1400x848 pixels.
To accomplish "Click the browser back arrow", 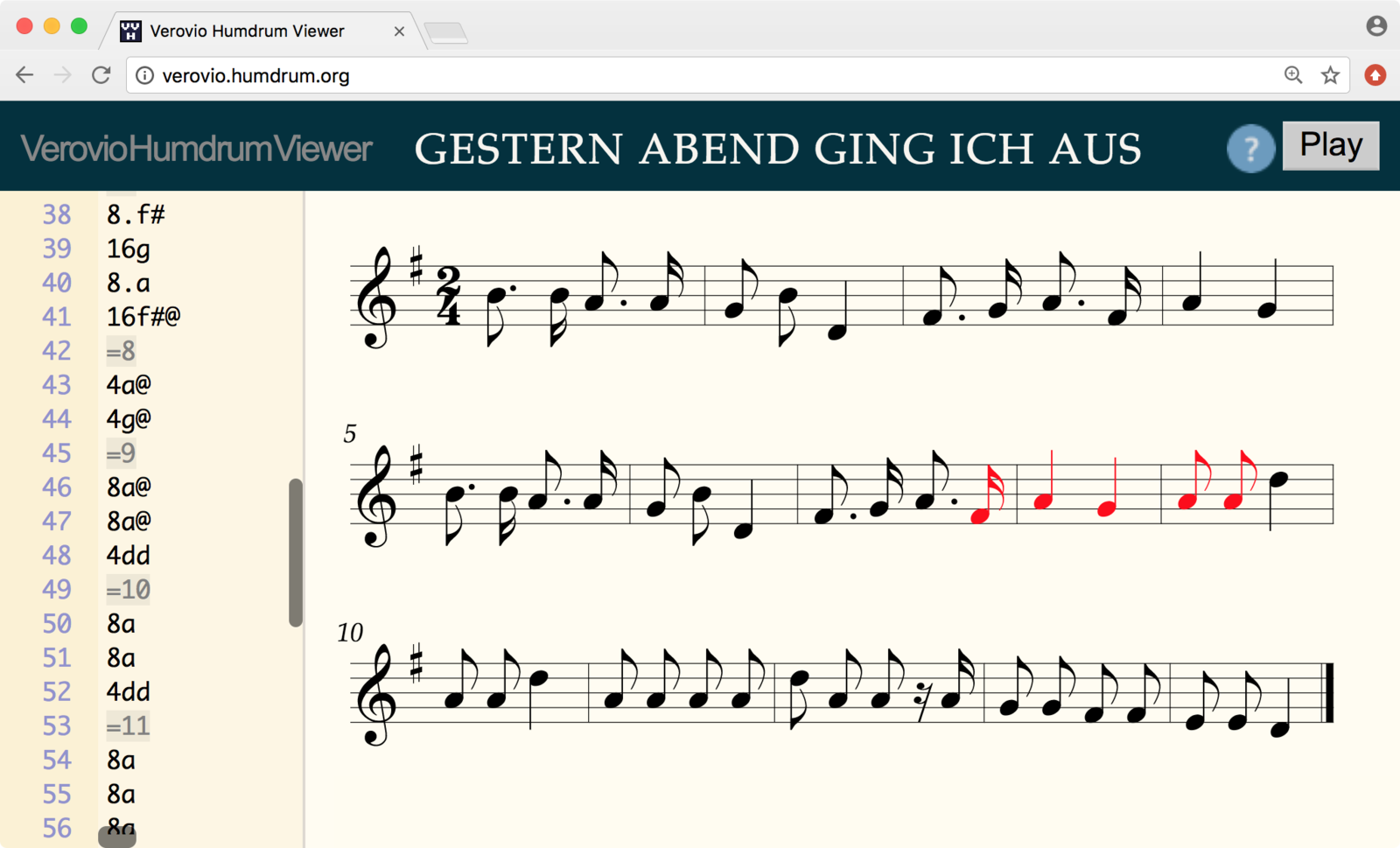I will point(24,75).
